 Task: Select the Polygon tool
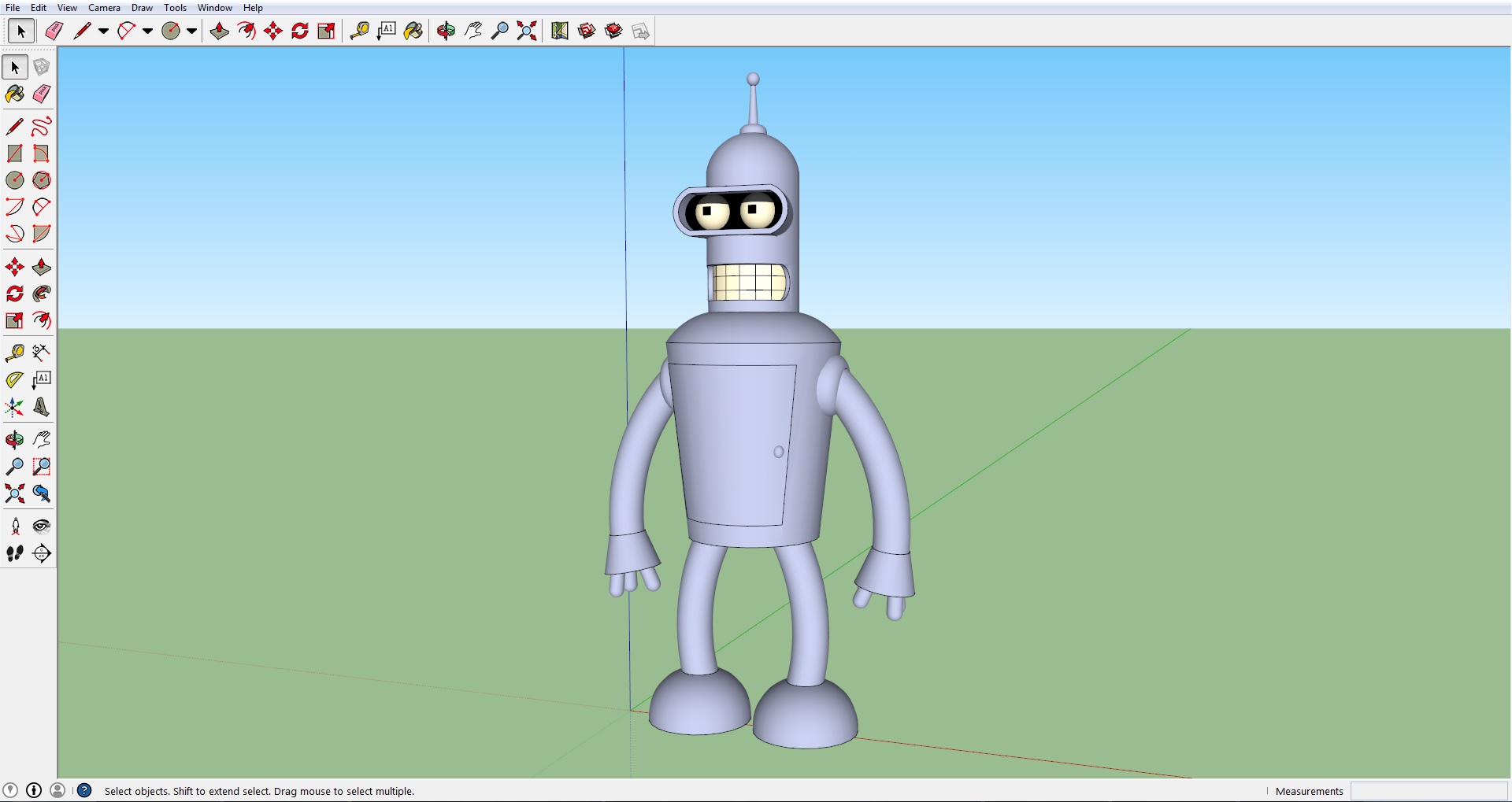[x=42, y=180]
